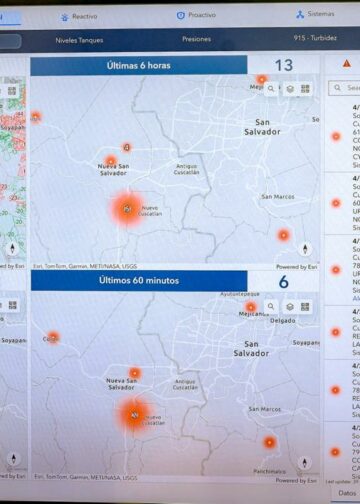This screenshot has height=504, width=360.
Task: Open the Reactivo tab
Action: 79,16
